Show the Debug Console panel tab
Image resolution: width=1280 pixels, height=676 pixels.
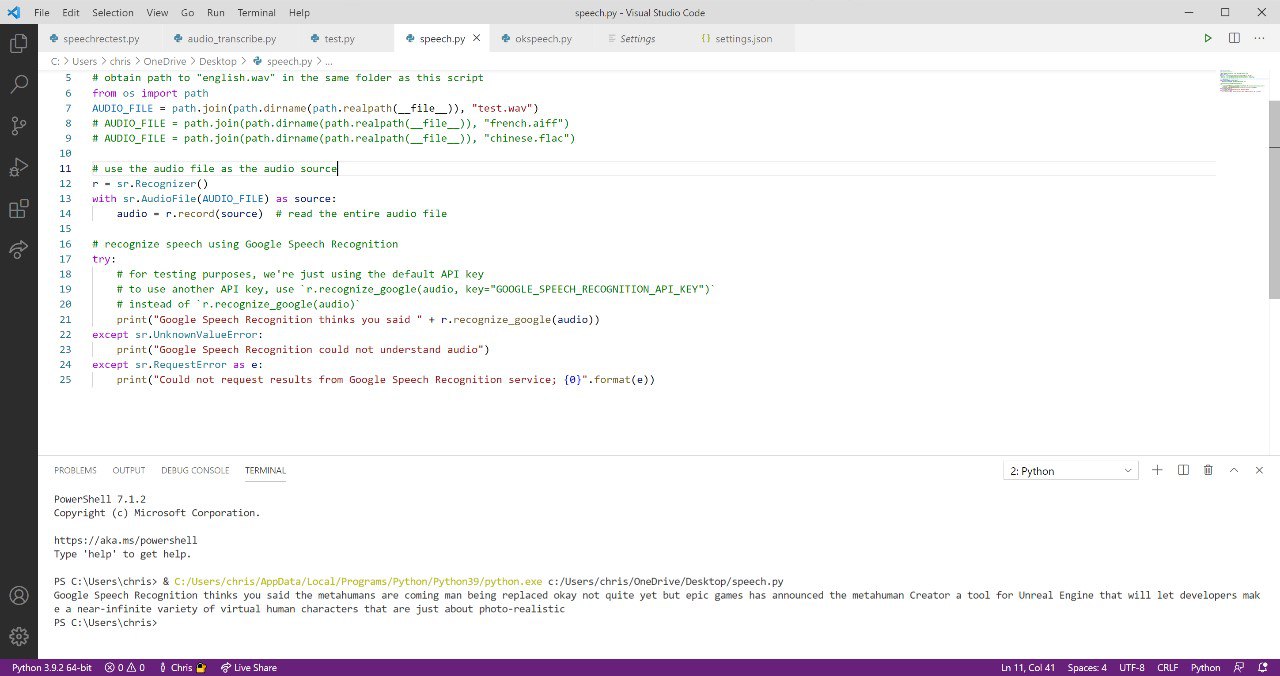point(195,470)
